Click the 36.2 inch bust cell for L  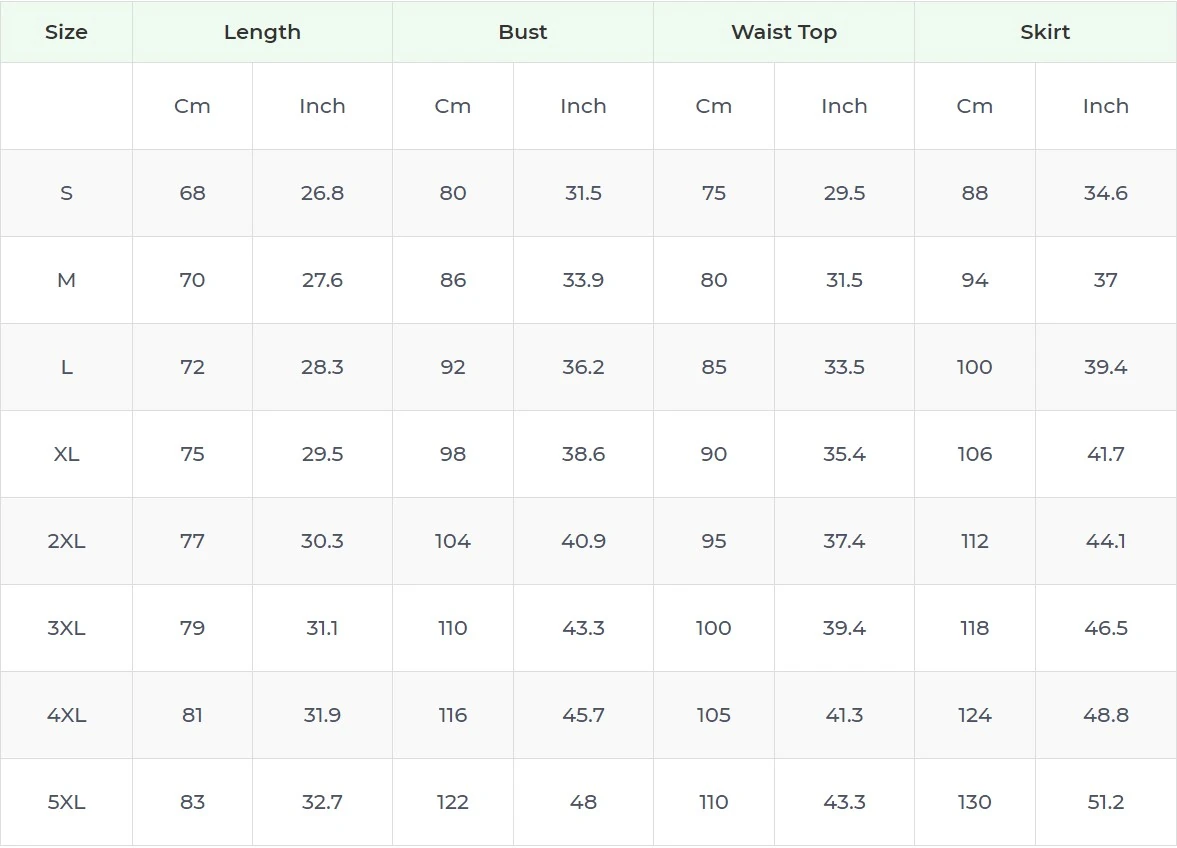tap(583, 367)
